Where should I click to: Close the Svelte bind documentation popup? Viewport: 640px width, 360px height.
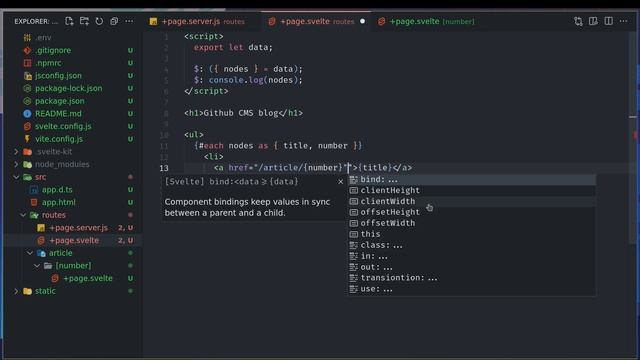pos(341,182)
